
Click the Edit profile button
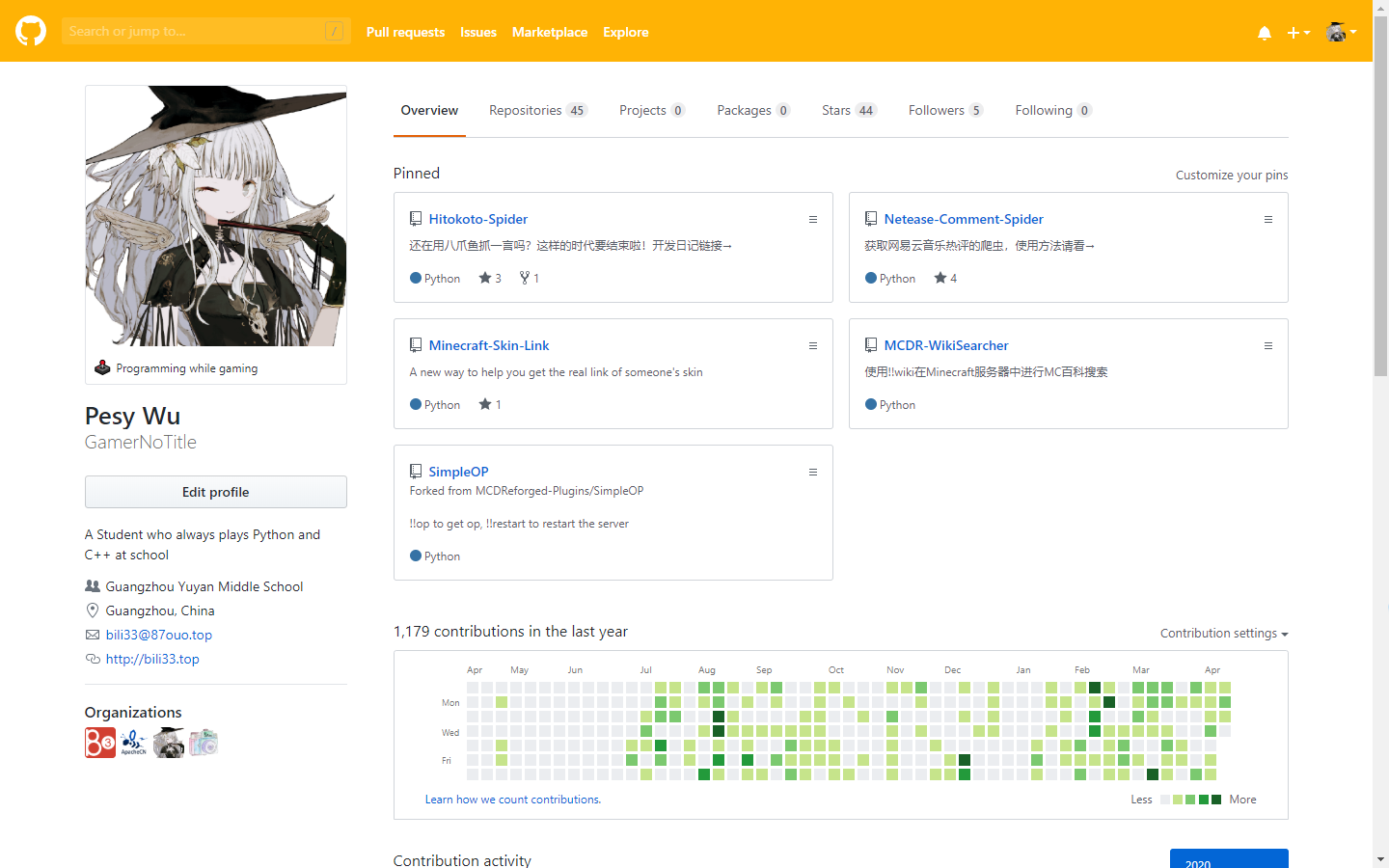[215, 492]
